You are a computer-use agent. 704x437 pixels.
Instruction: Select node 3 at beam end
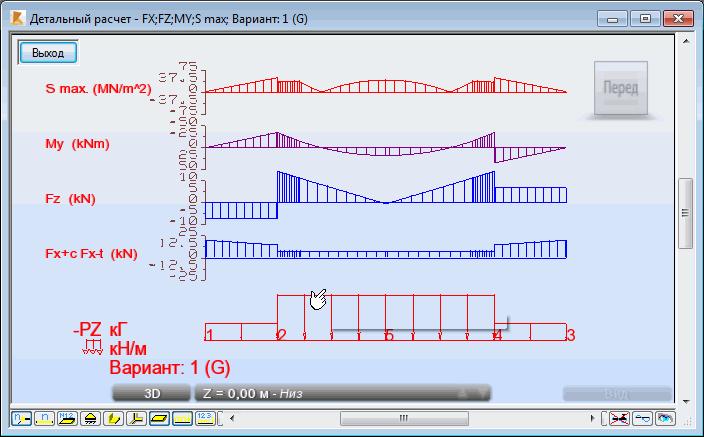click(x=571, y=335)
